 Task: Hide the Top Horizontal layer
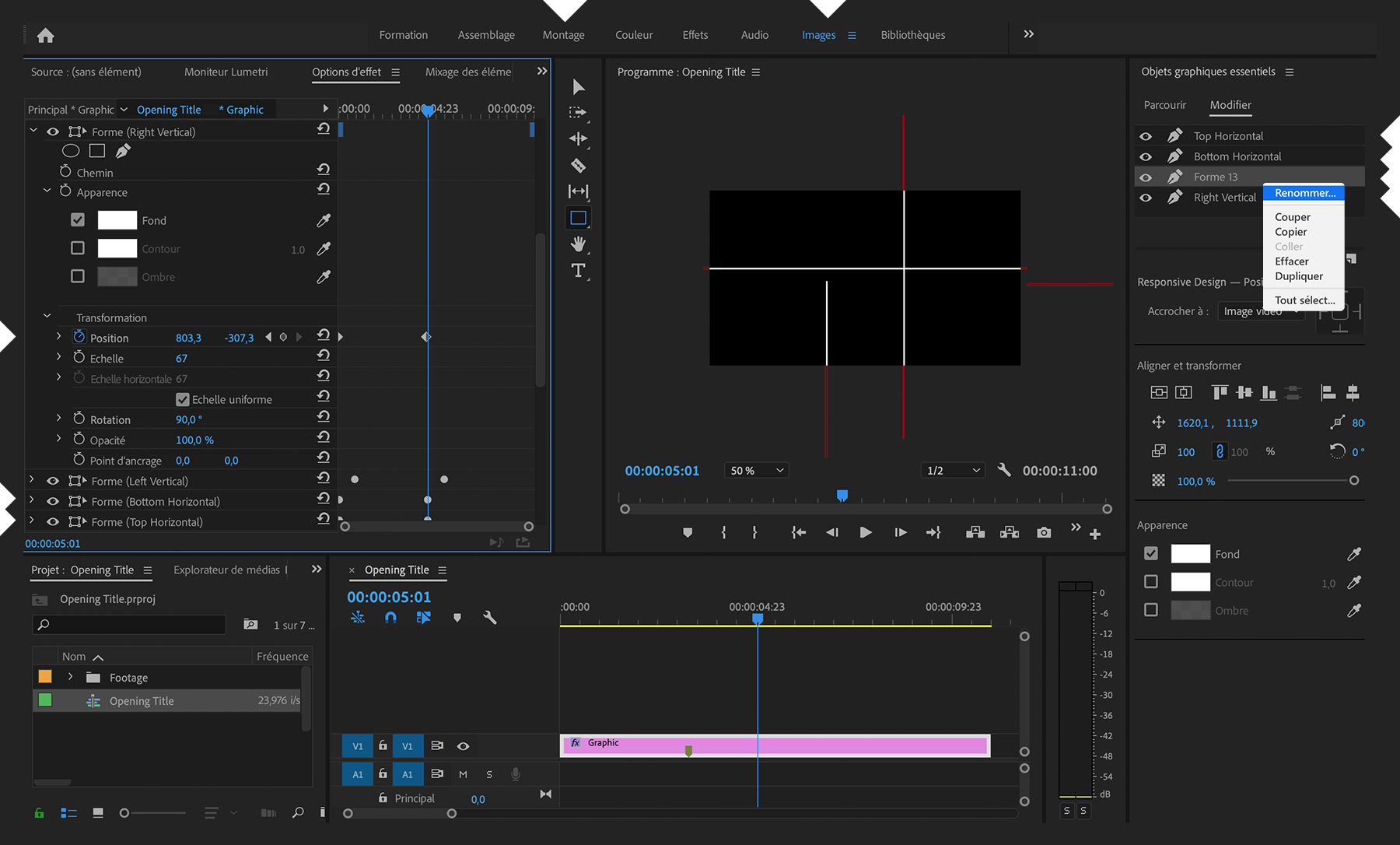click(1146, 136)
